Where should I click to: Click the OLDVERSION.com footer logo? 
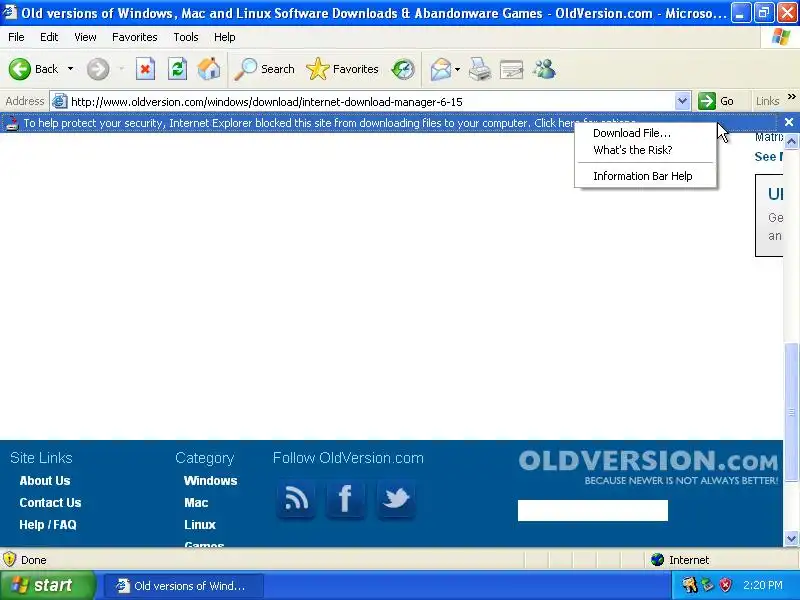tap(648, 467)
